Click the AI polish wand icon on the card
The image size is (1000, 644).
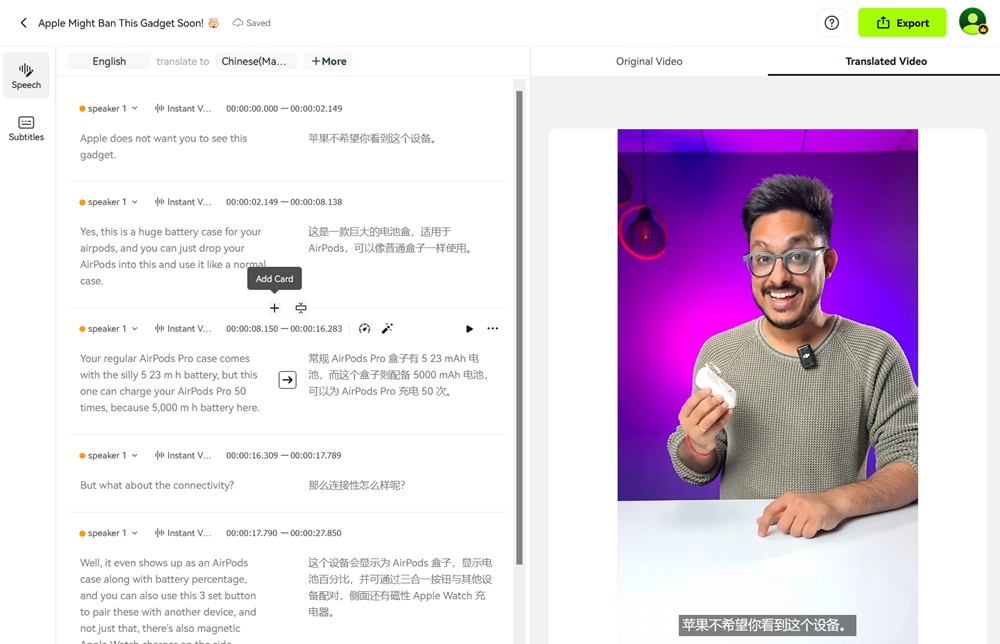point(388,328)
